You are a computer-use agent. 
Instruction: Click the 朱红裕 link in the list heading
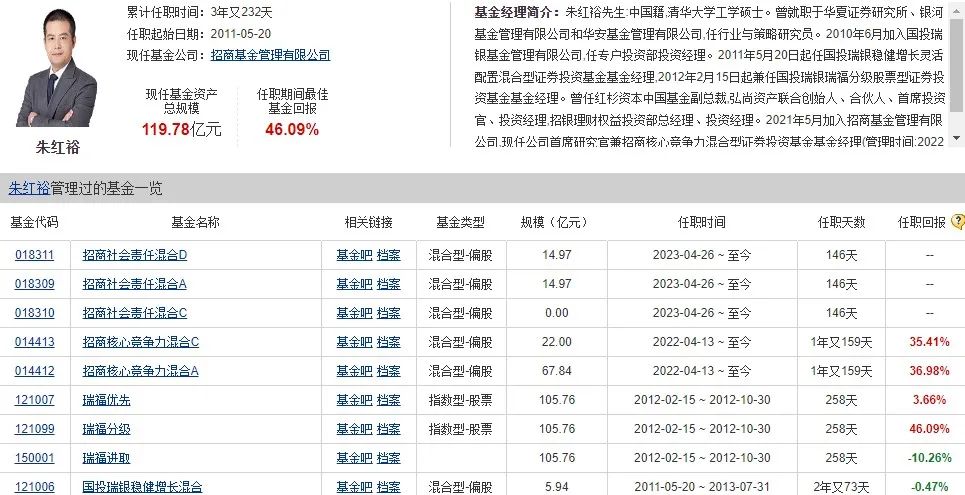coord(29,188)
